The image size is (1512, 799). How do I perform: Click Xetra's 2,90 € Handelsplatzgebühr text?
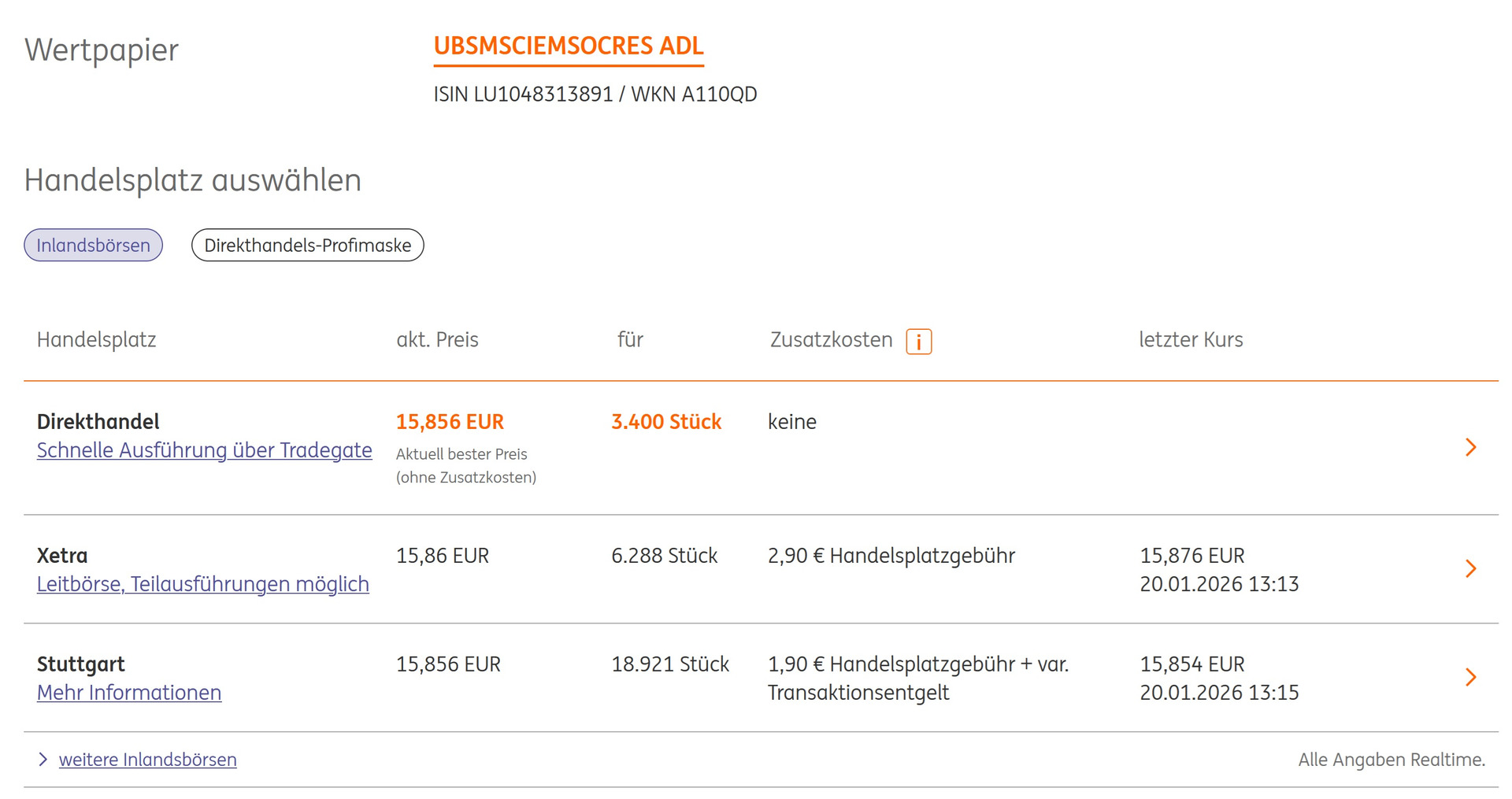tap(891, 556)
